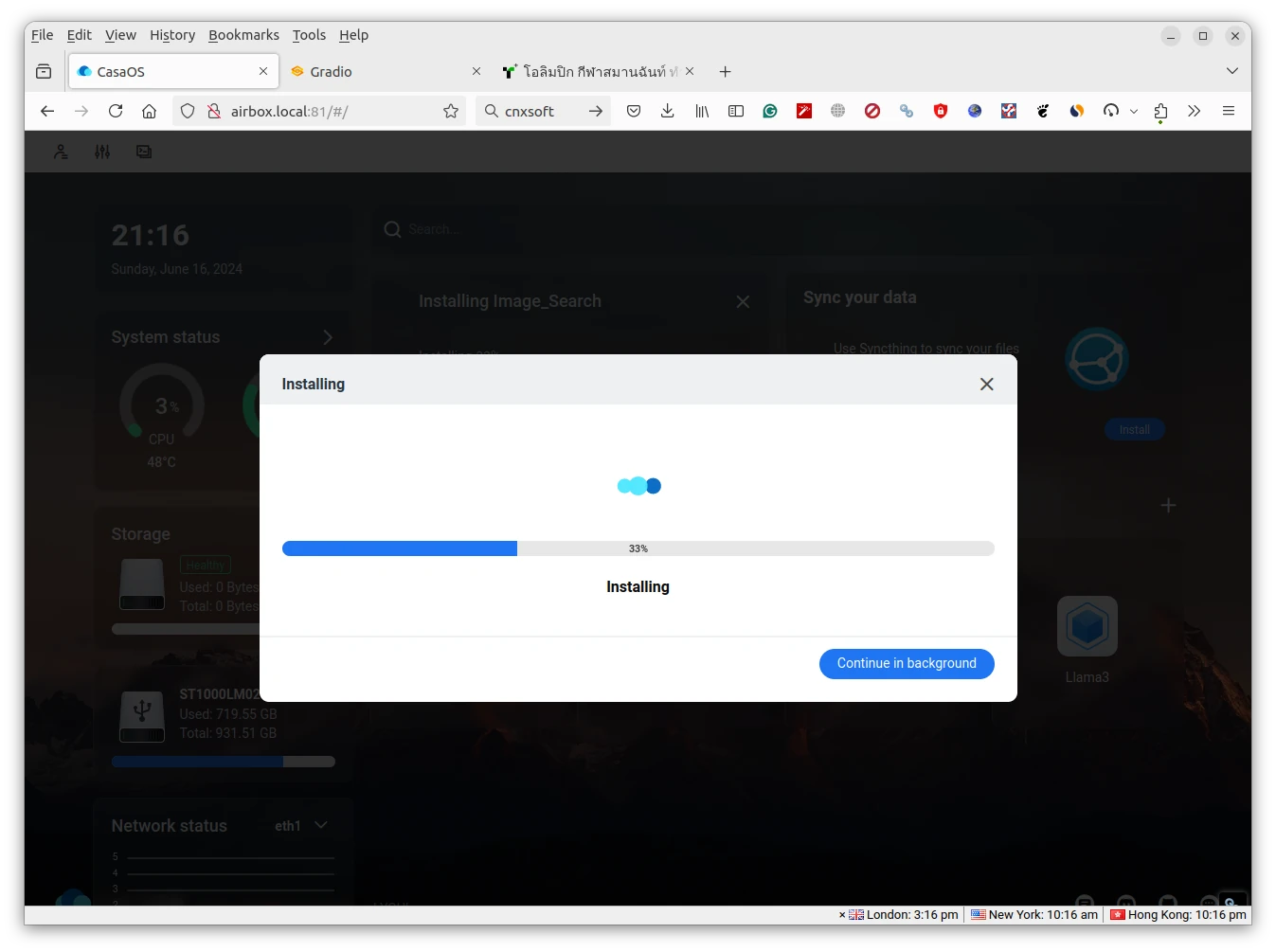Open the Bookmarks menu

(x=243, y=35)
